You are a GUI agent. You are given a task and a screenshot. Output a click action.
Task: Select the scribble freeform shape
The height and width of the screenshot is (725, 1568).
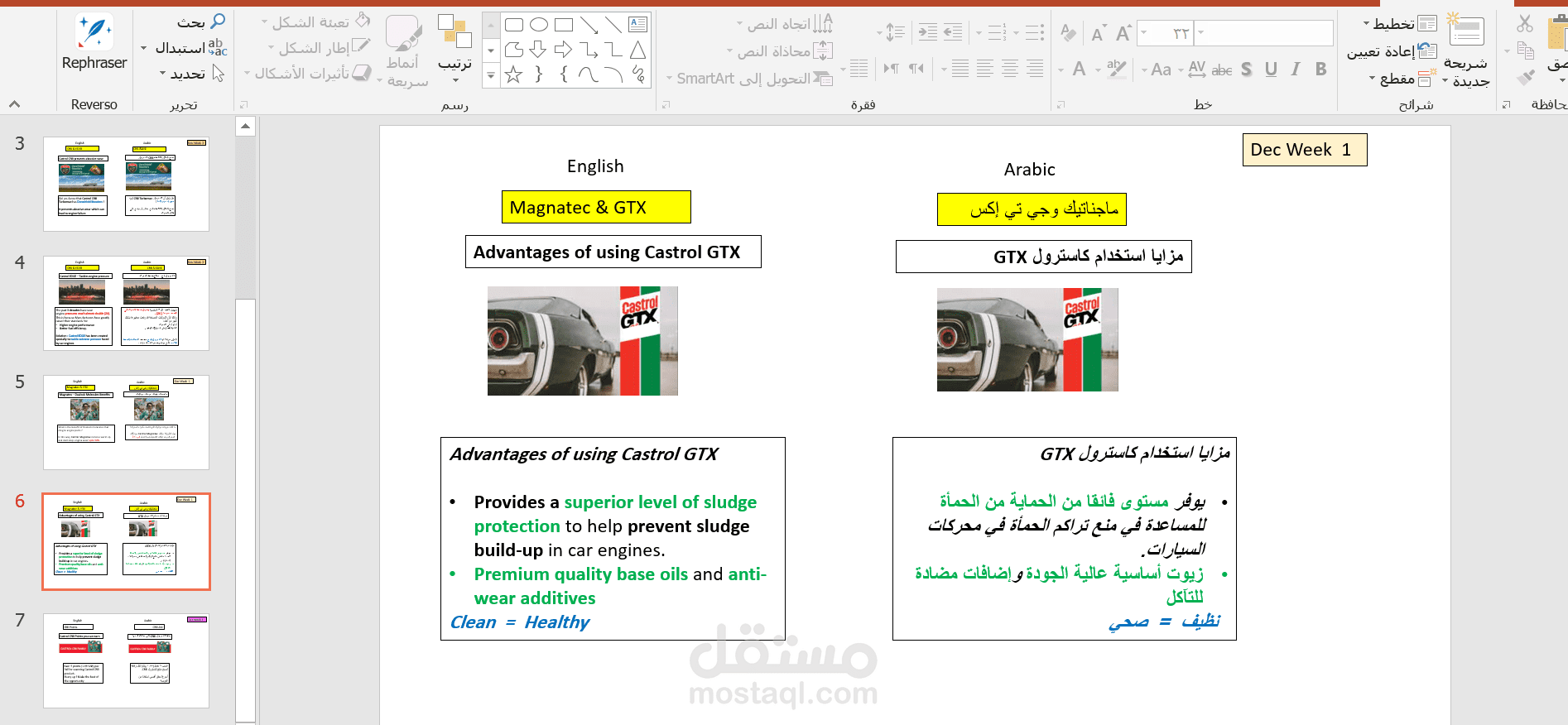point(638,74)
